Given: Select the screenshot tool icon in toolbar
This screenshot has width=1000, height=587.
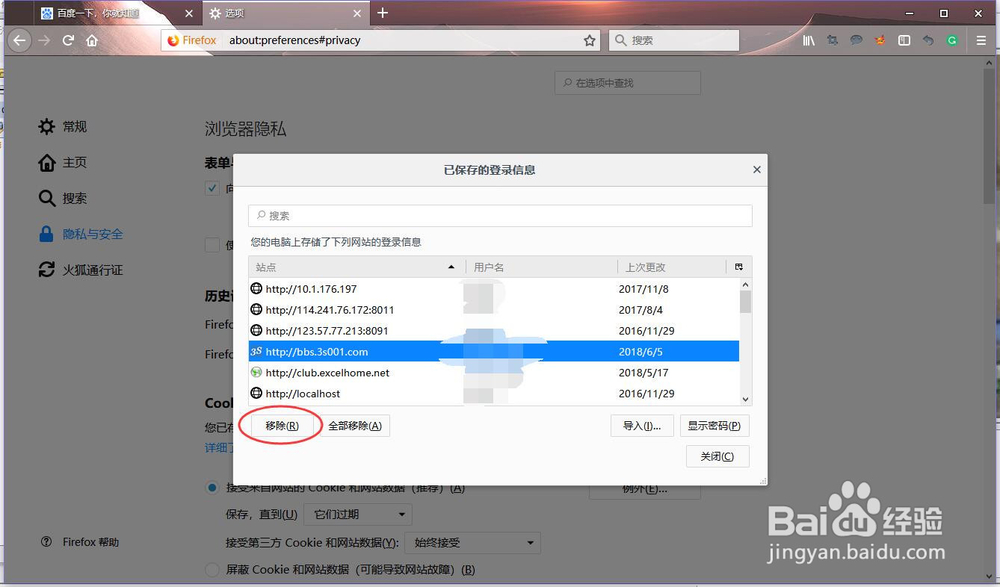Looking at the screenshot, I should (x=832, y=40).
